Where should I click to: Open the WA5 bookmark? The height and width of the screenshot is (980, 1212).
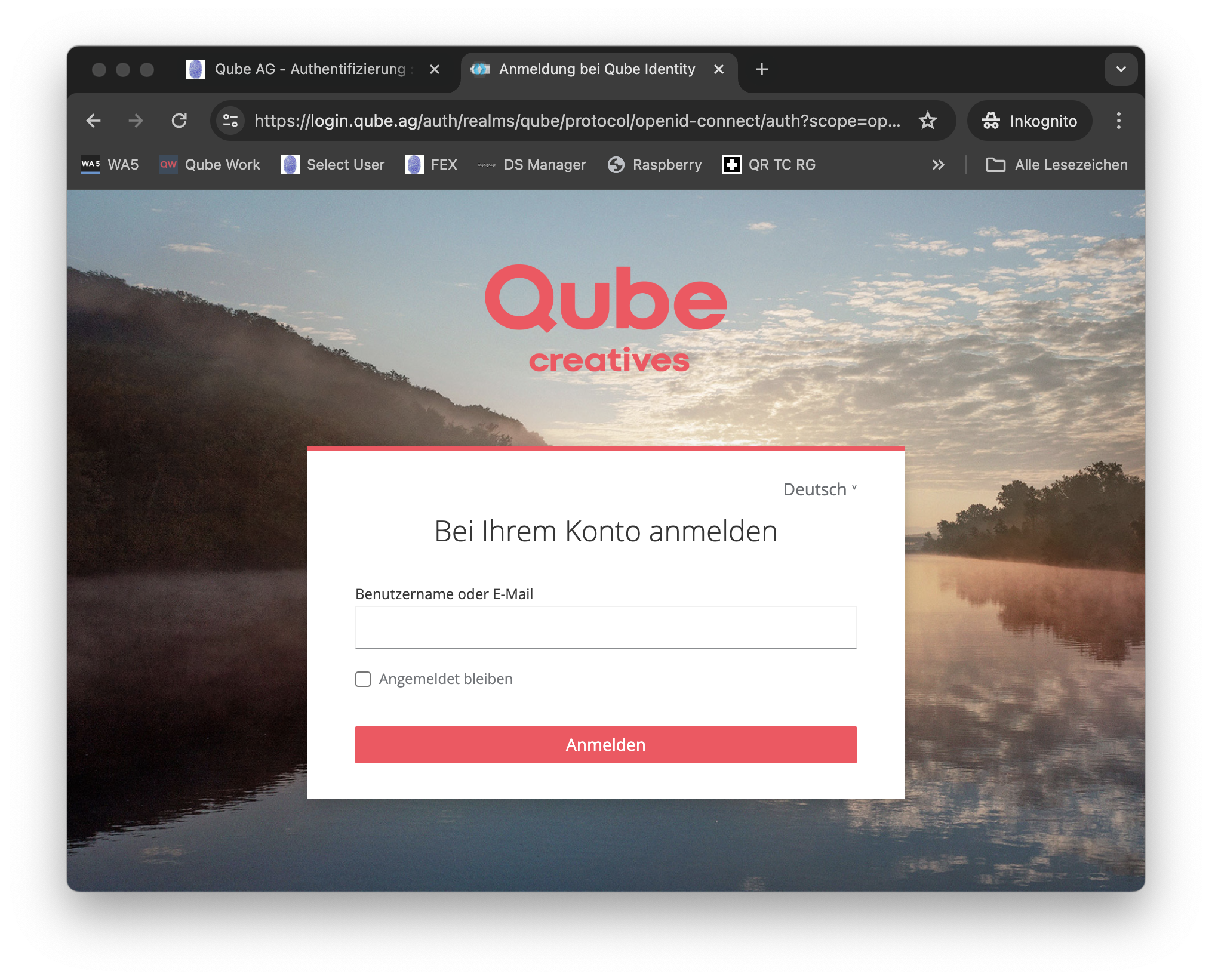pos(110,165)
